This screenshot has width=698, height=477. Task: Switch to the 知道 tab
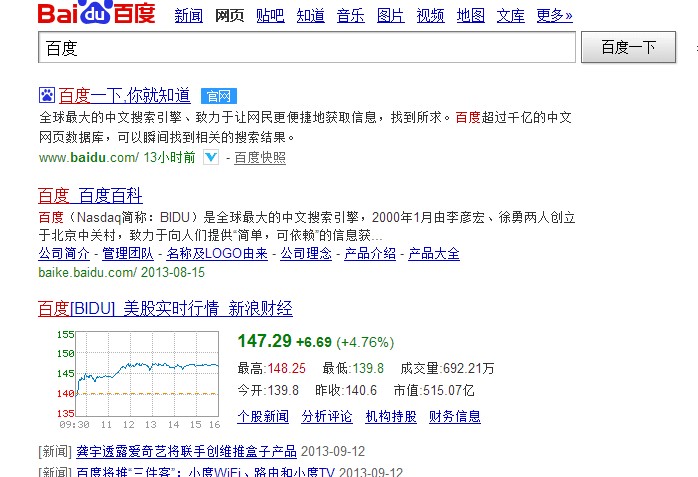(x=310, y=16)
